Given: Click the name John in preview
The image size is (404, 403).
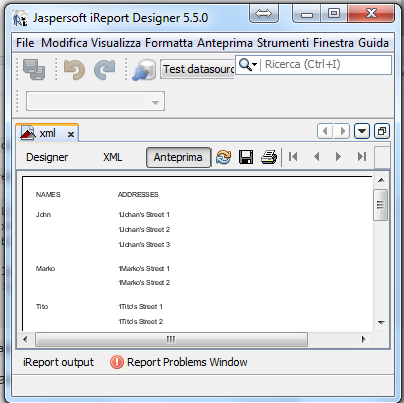Looking at the screenshot, I should [x=43, y=215].
